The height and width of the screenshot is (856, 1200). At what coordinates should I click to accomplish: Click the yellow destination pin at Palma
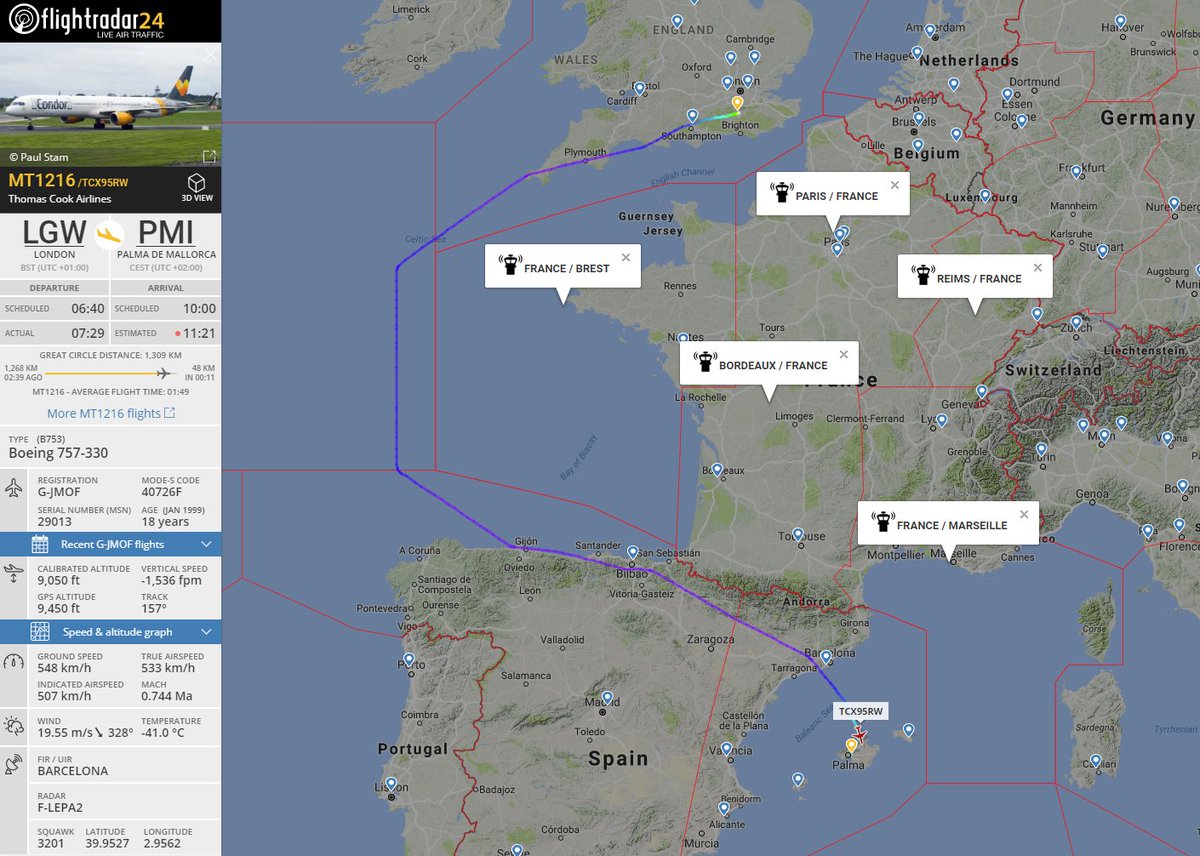pos(851,744)
